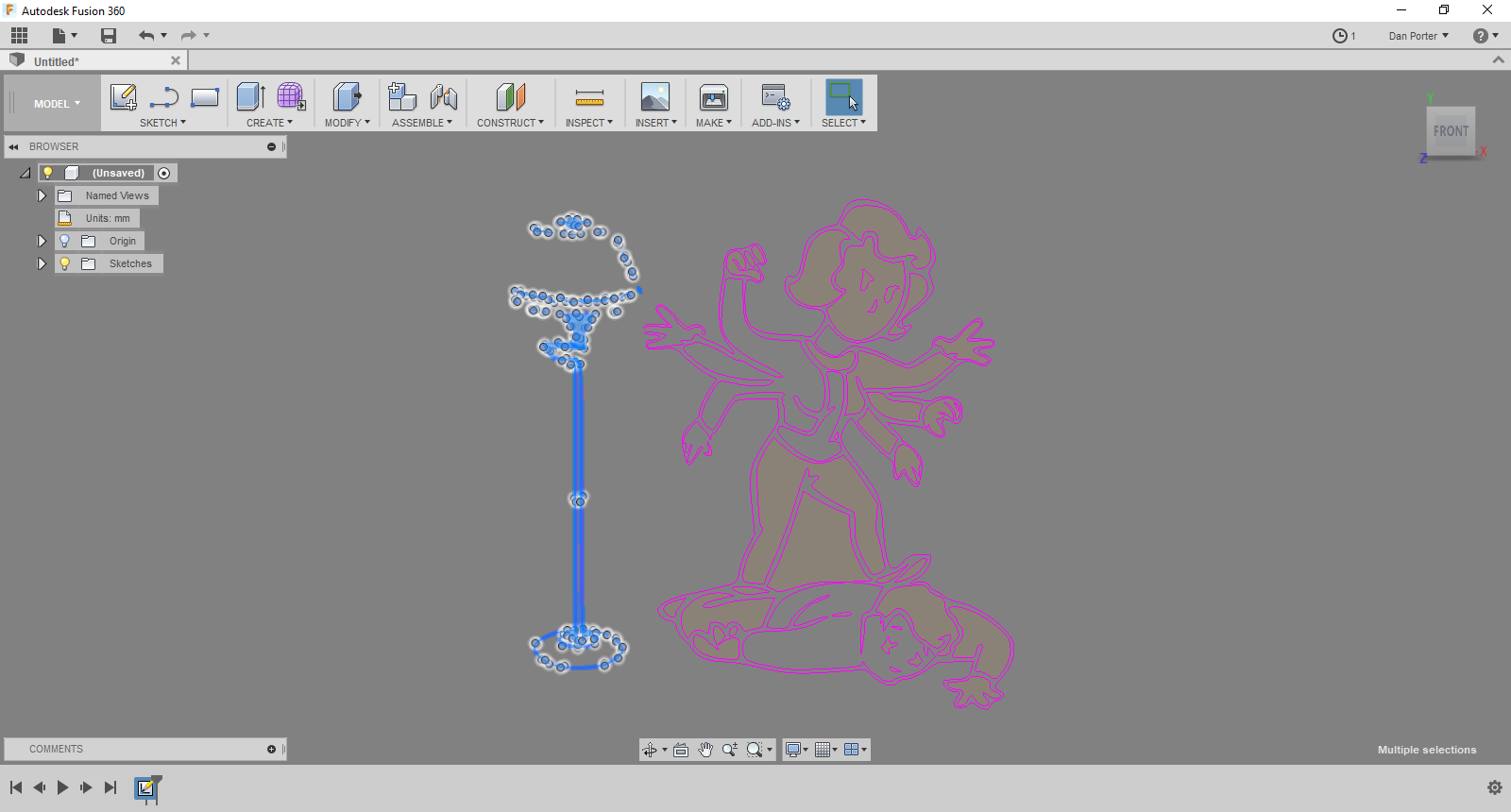The image size is (1511, 812).
Task: Click the Insert image icon
Action: coord(655,96)
